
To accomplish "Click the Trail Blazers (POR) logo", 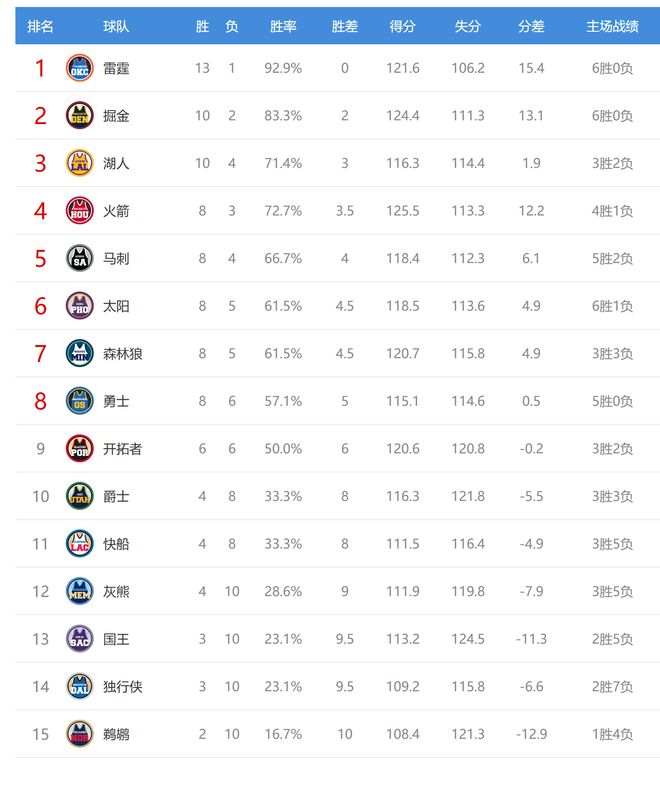I will tap(80, 449).
